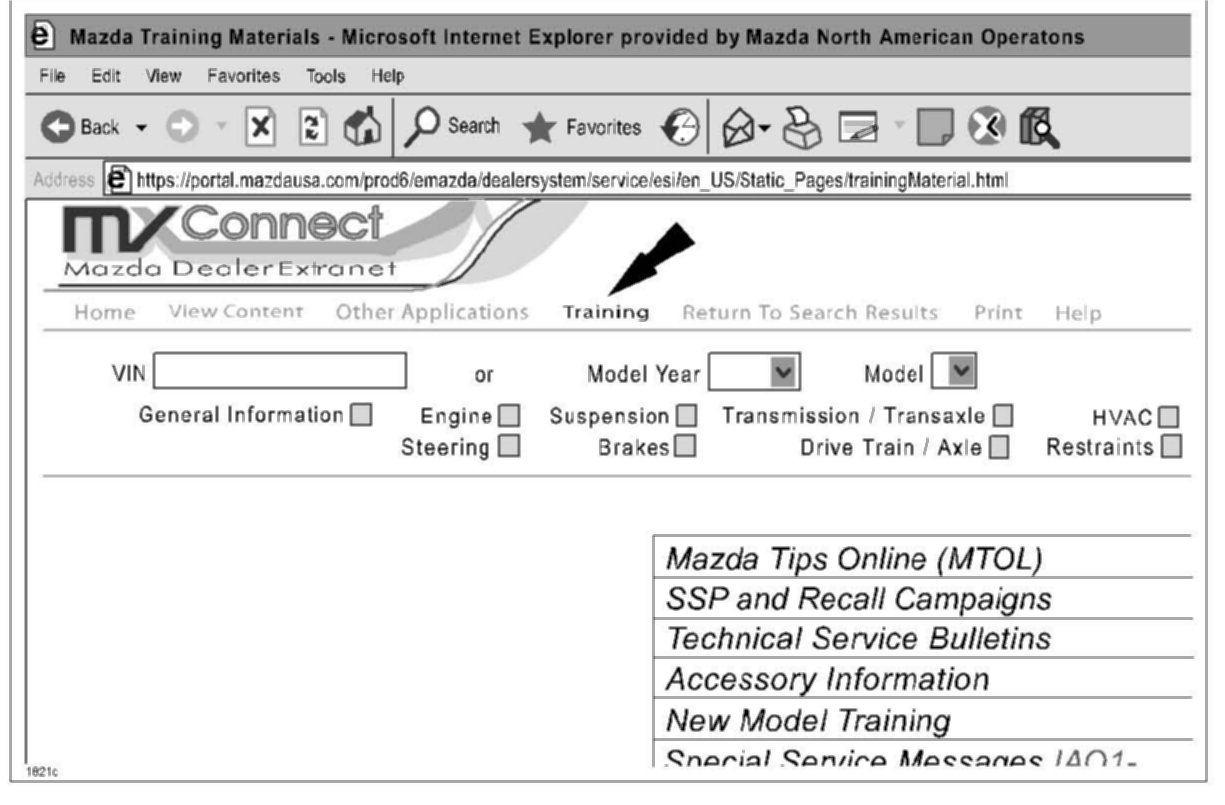
Task: Check the General Information checkbox
Action: [361, 415]
